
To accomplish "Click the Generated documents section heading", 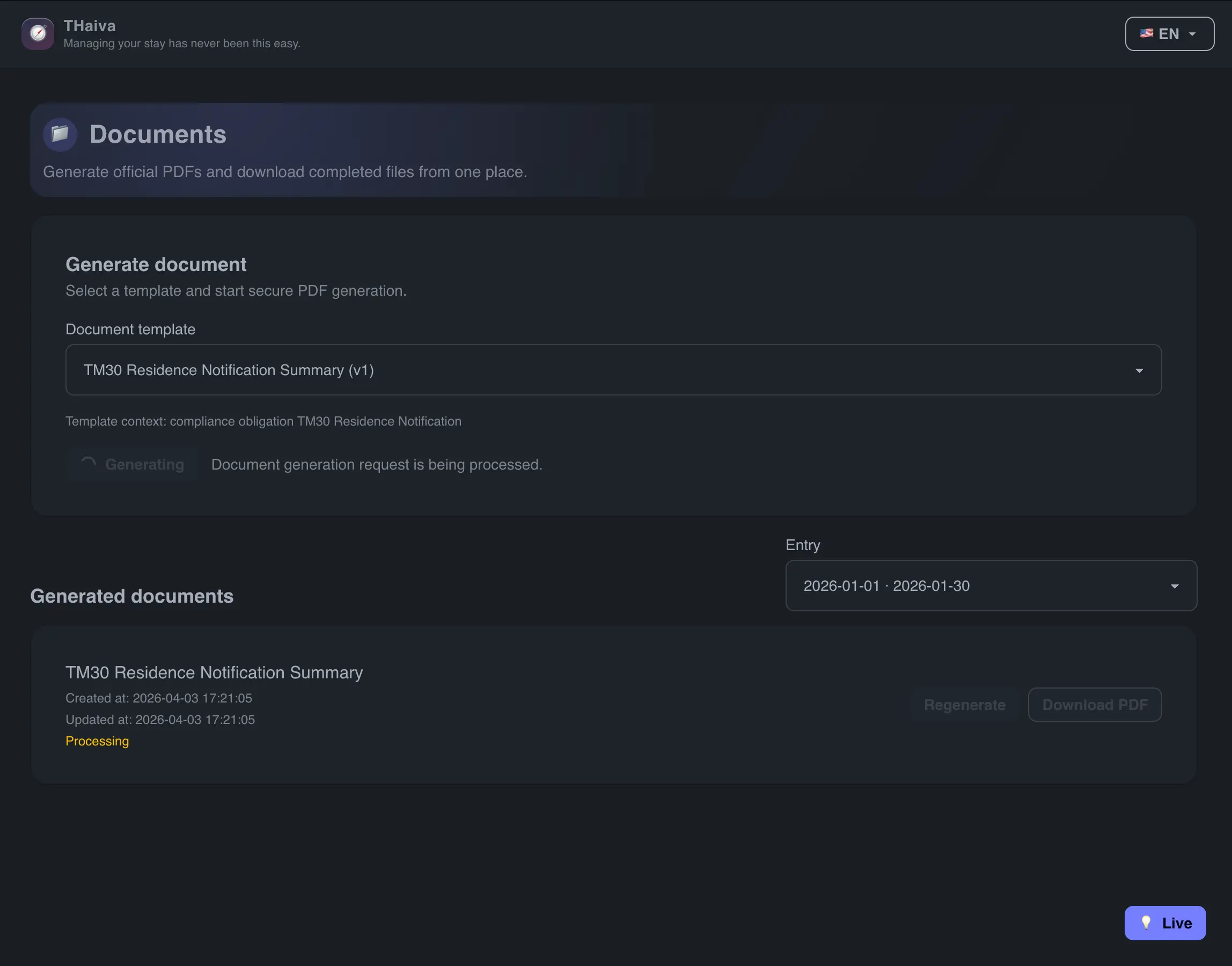I will click(x=132, y=596).
